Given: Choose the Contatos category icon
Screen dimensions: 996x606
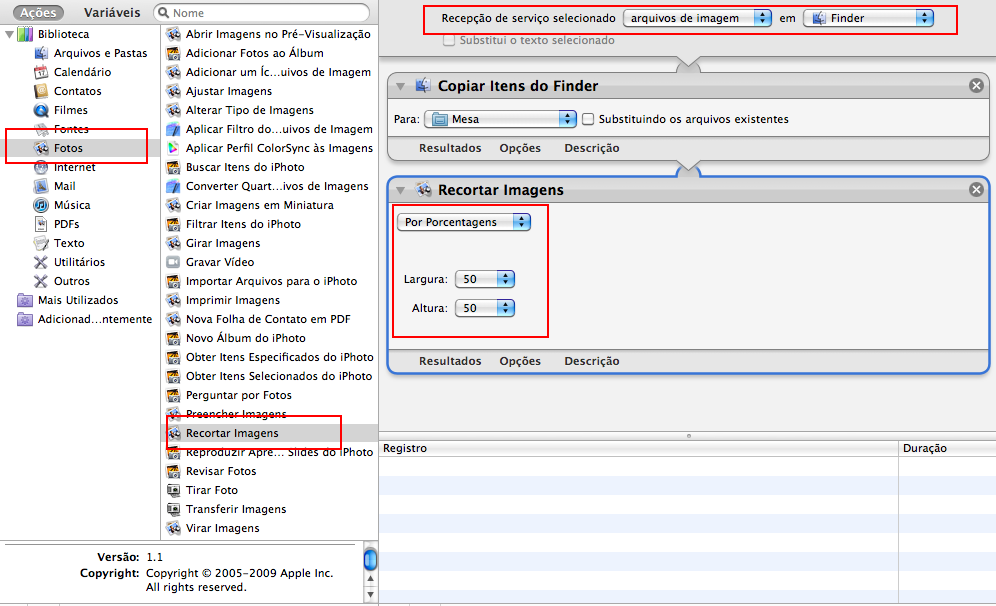Looking at the screenshot, I should pos(41,91).
